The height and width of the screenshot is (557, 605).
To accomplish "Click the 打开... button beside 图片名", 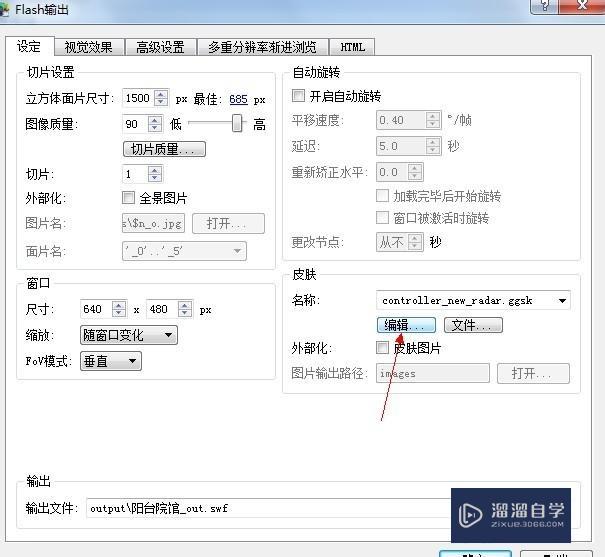I will 228,223.
